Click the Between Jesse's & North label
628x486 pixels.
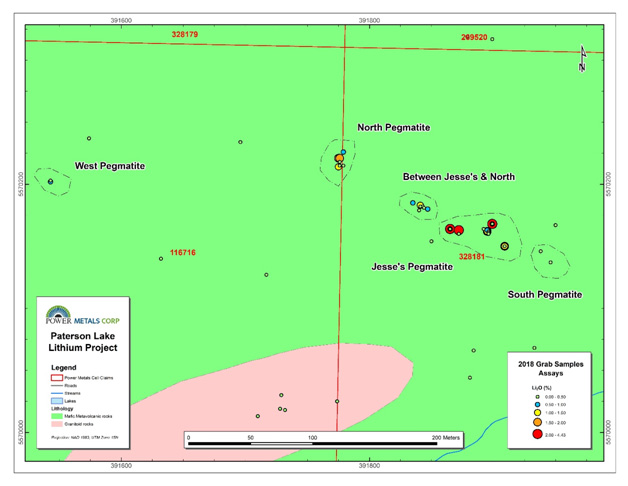click(459, 177)
